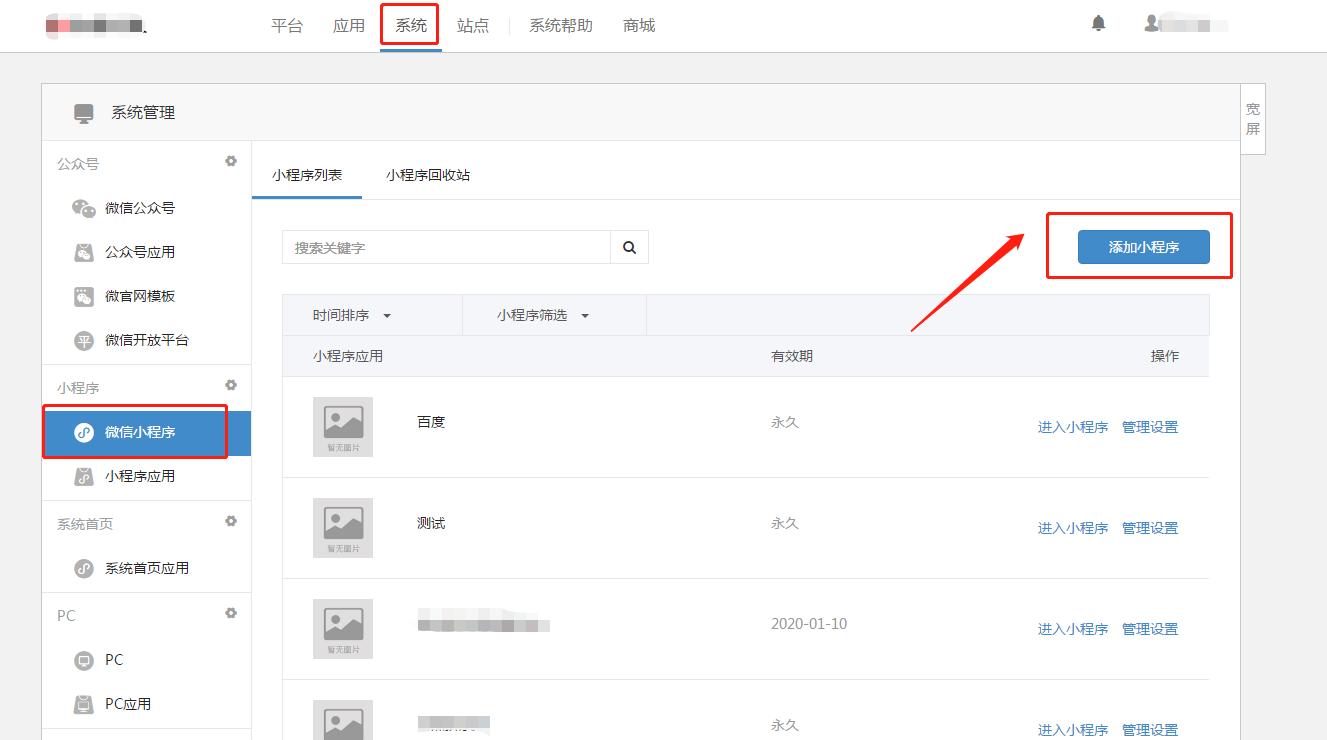Image resolution: width=1327 pixels, height=740 pixels.
Task: Select the highlighted 微信小程序 item
Action: 135,432
